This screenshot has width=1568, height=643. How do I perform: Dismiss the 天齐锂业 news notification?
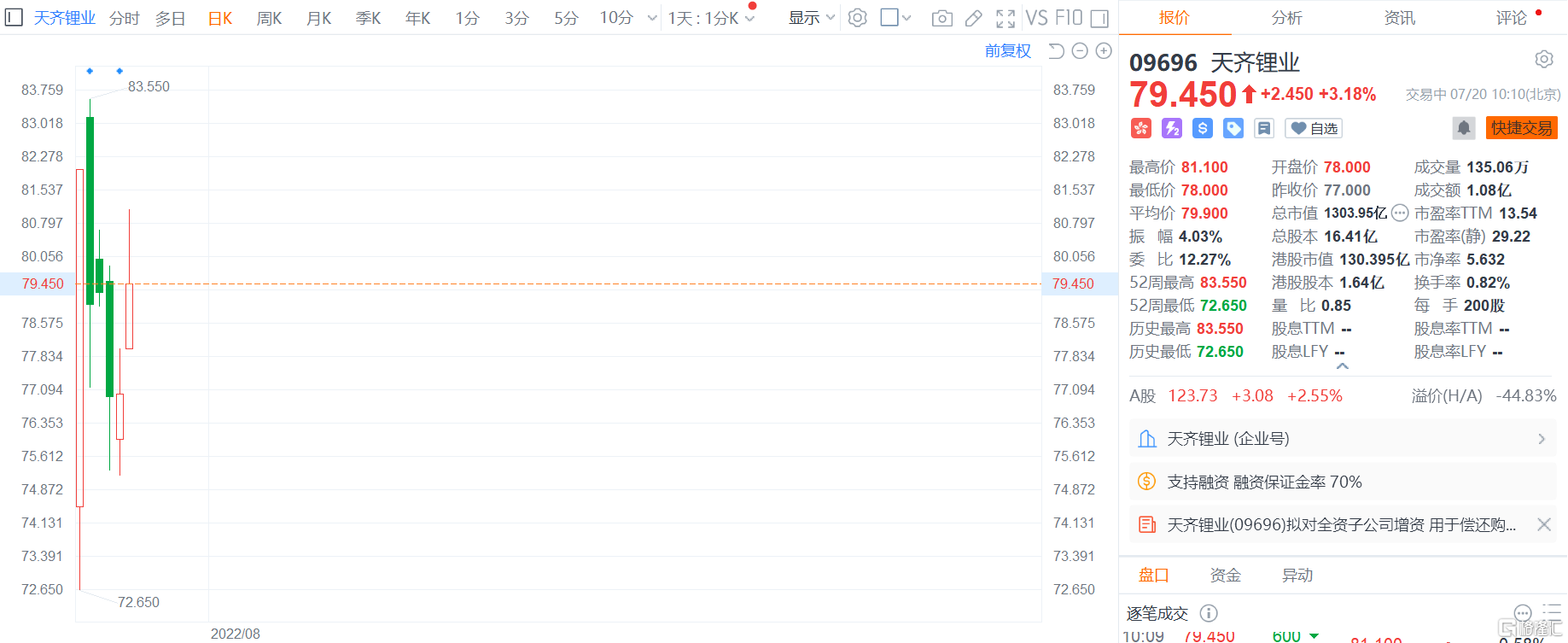(1544, 525)
